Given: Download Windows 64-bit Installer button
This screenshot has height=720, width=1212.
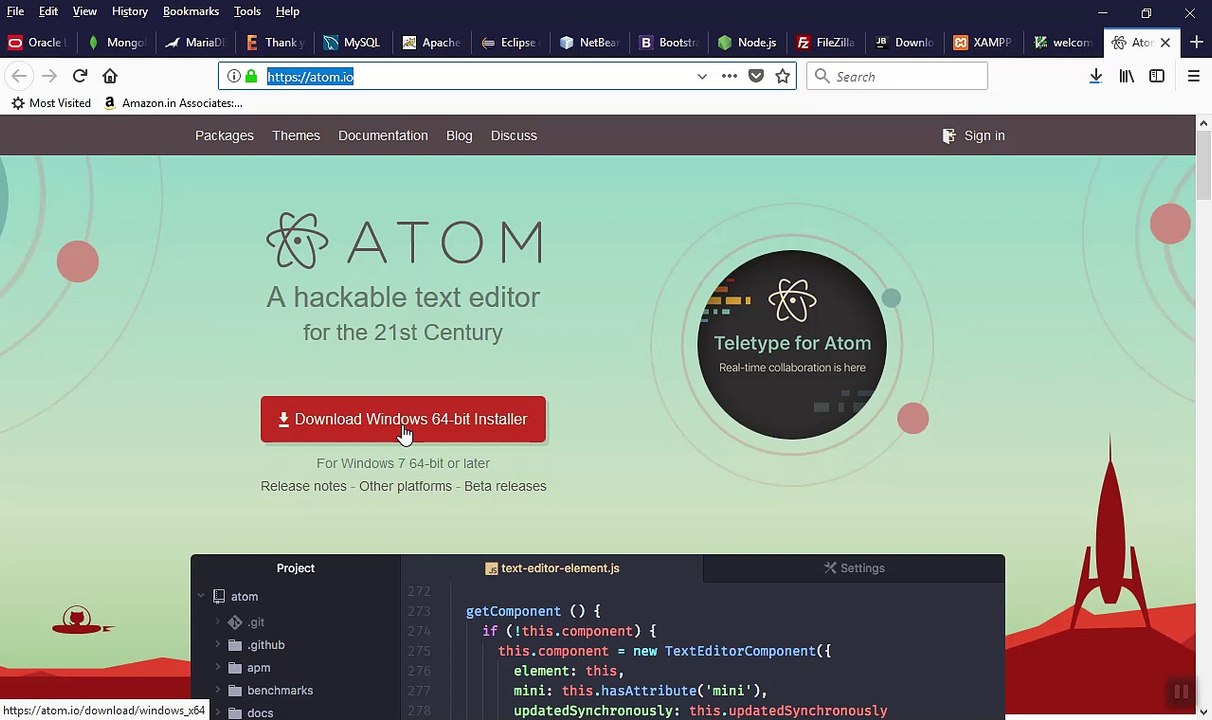Looking at the screenshot, I should click(403, 419).
